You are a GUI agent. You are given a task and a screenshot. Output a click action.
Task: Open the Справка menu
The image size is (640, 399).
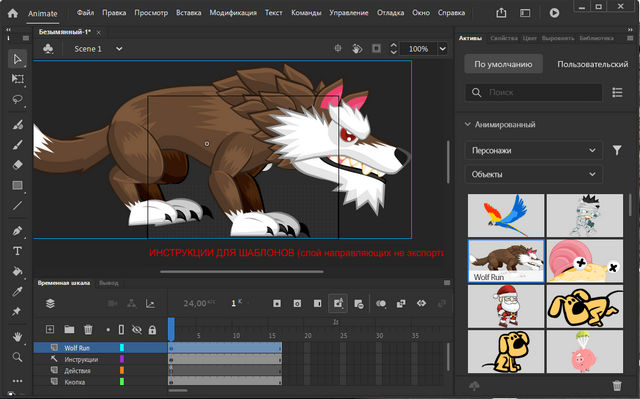click(451, 13)
